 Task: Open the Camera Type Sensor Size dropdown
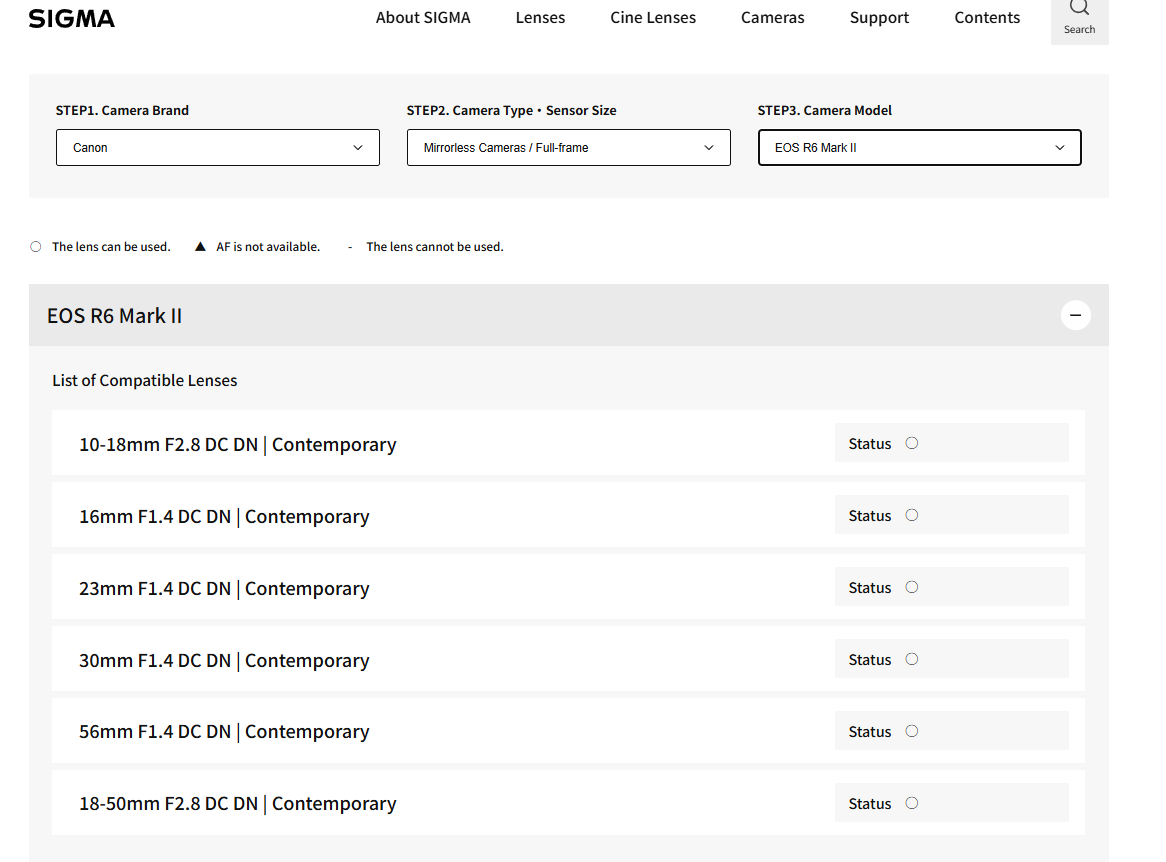tap(568, 147)
